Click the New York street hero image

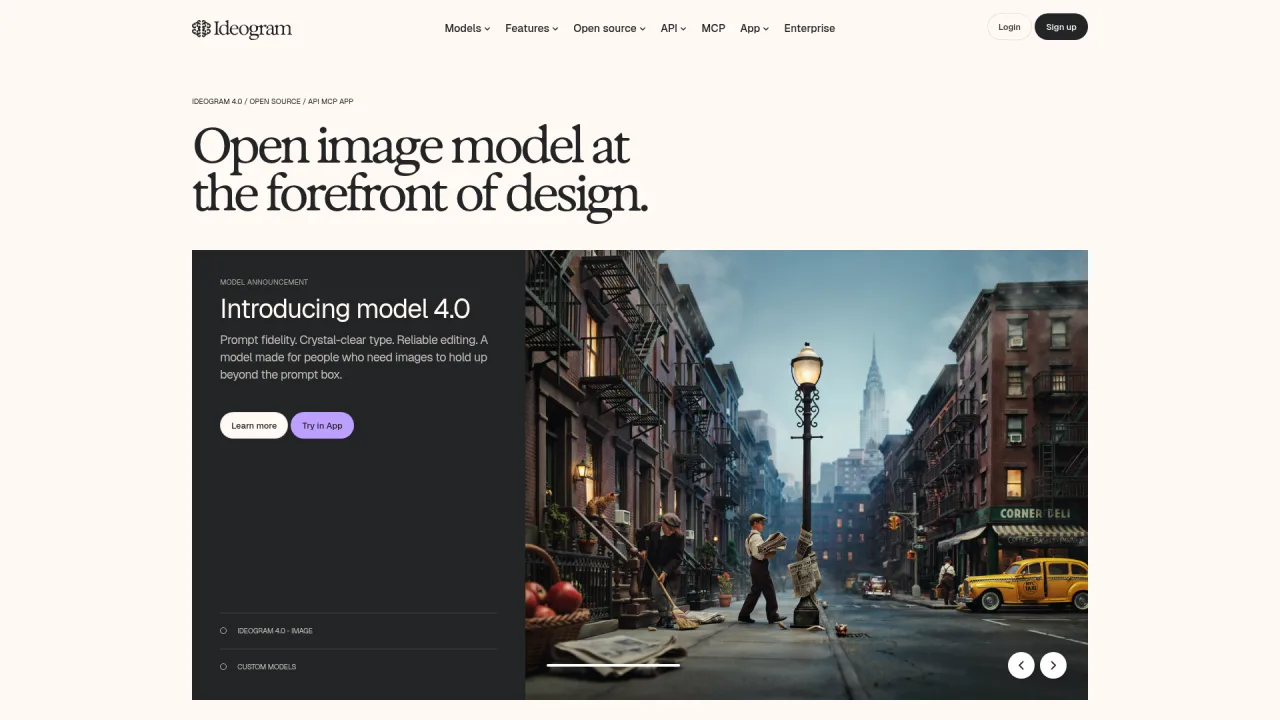tap(806, 475)
